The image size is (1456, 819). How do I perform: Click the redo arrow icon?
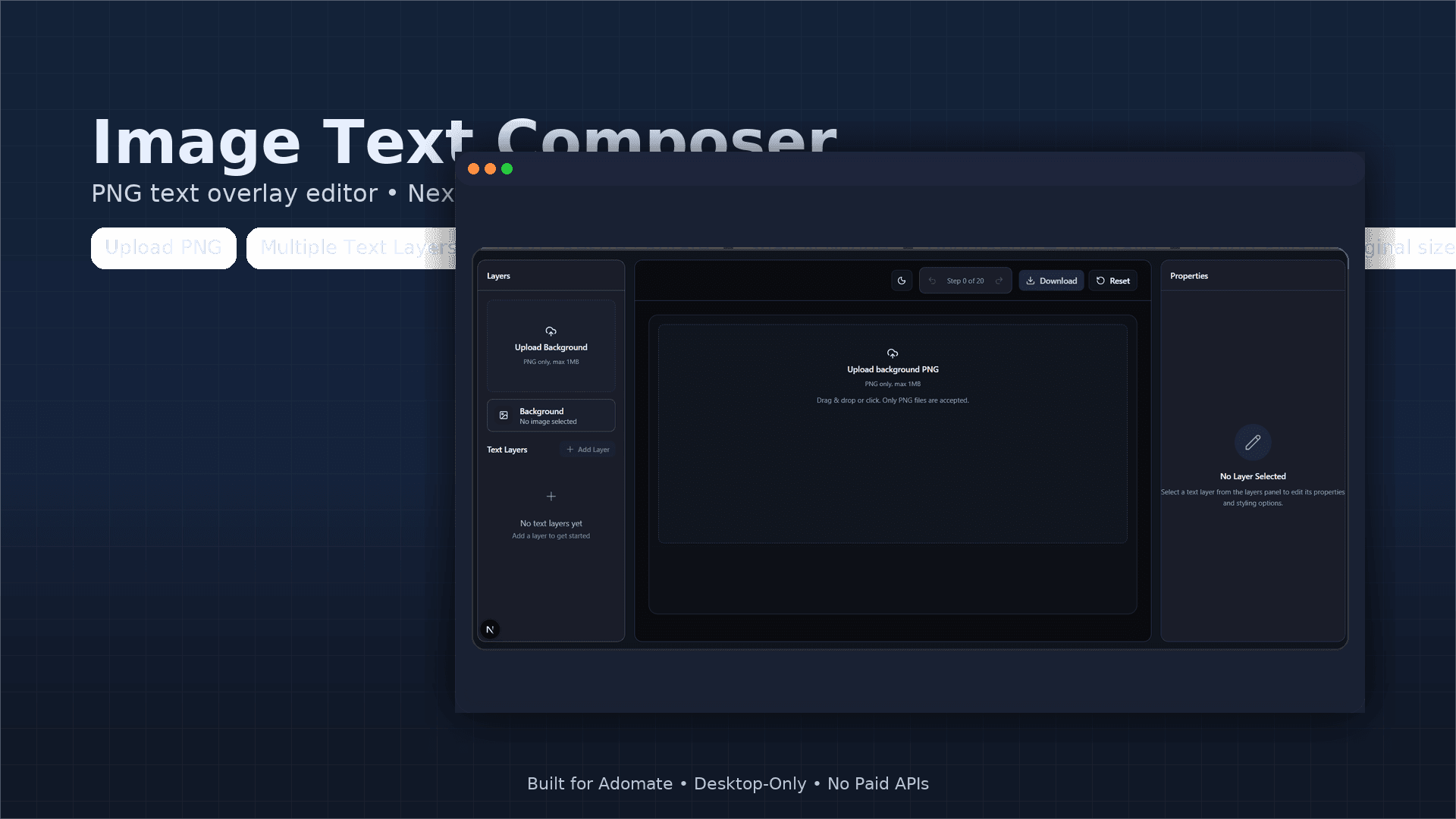[x=999, y=280]
